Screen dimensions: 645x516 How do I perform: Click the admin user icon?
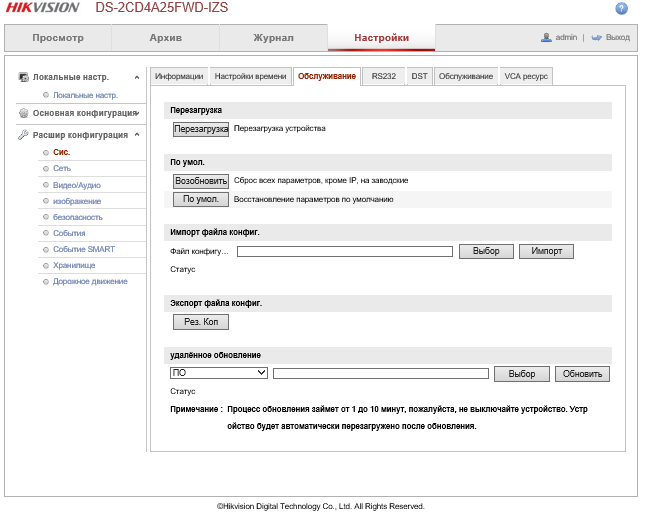tap(546, 37)
